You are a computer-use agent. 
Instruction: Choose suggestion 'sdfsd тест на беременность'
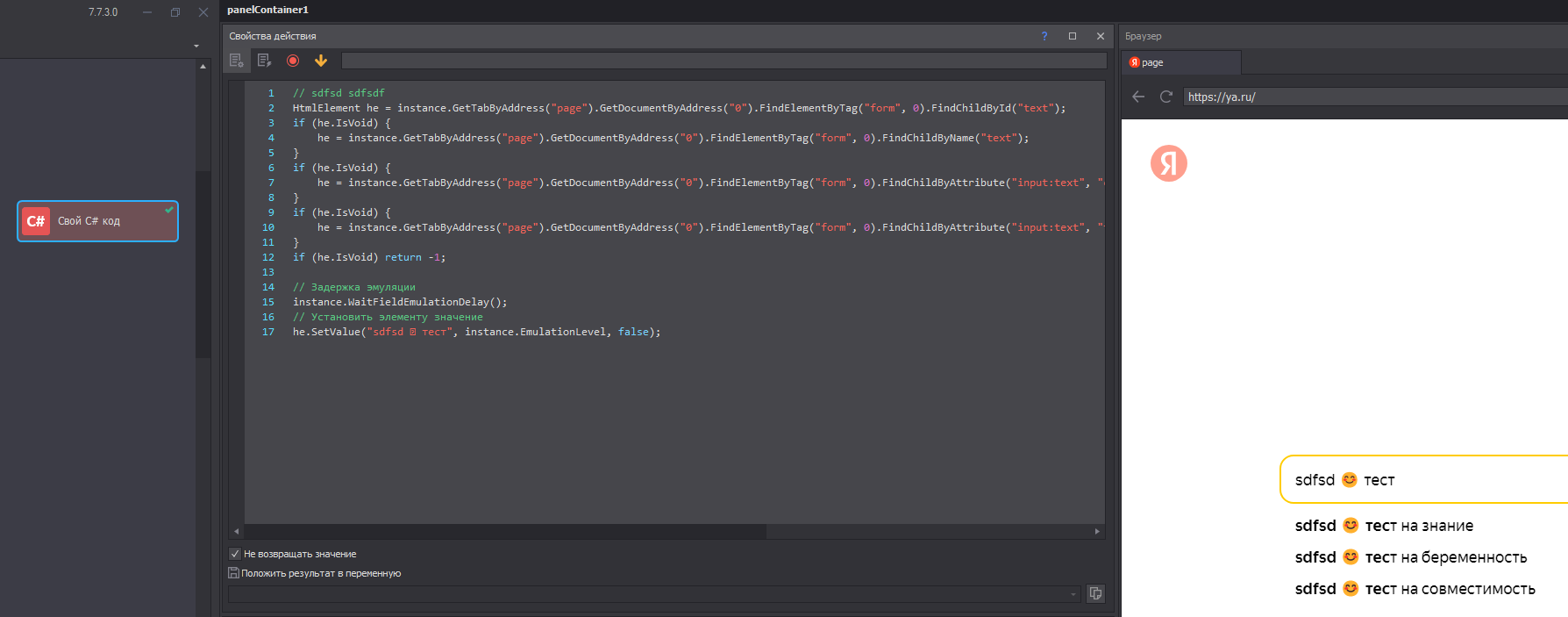[1410, 557]
